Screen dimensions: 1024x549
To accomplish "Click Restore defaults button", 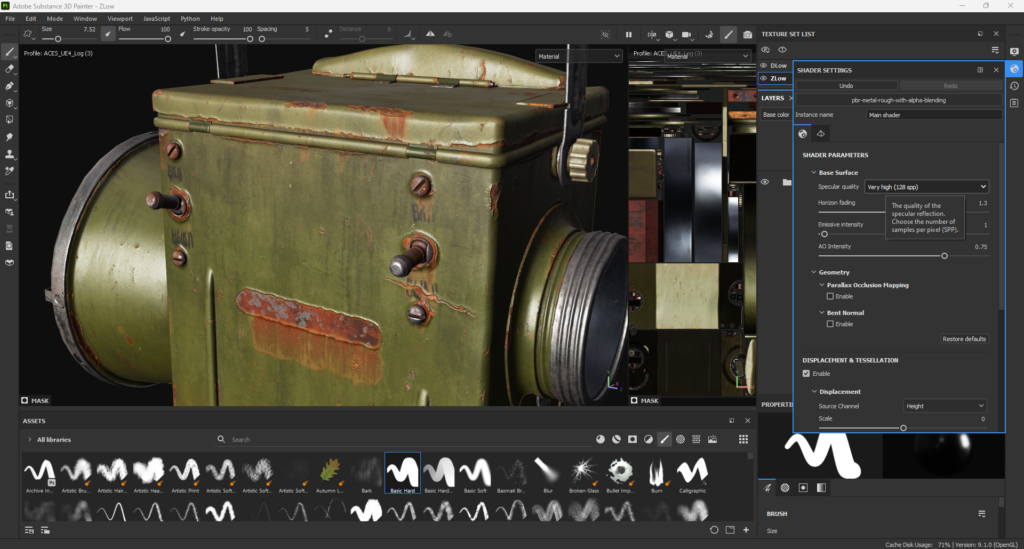I will click(964, 339).
